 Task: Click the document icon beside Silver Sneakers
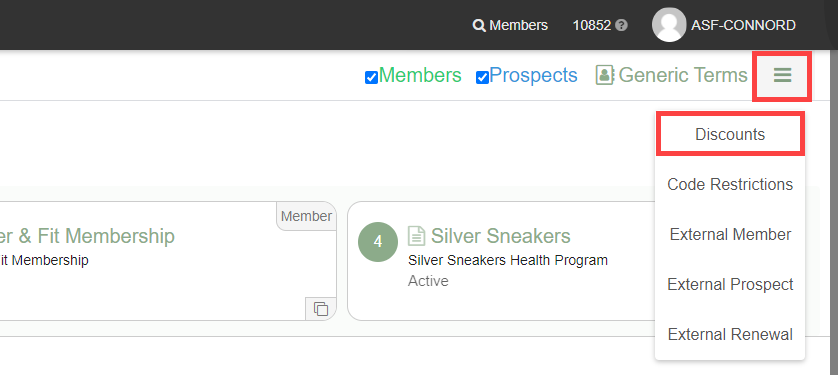[x=416, y=236]
